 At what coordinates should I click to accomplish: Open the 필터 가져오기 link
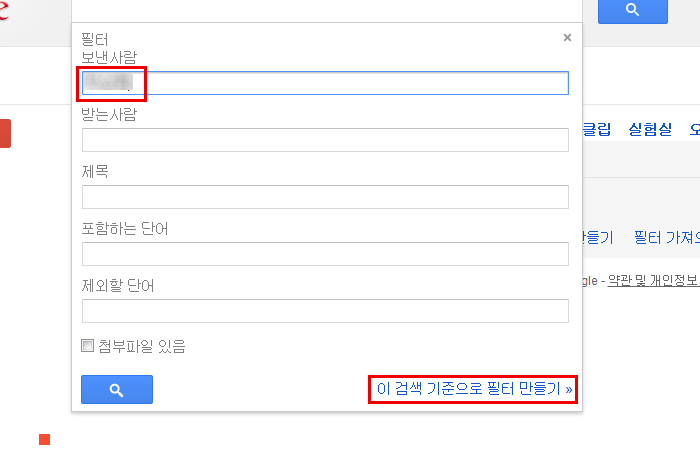click(667, 237)
